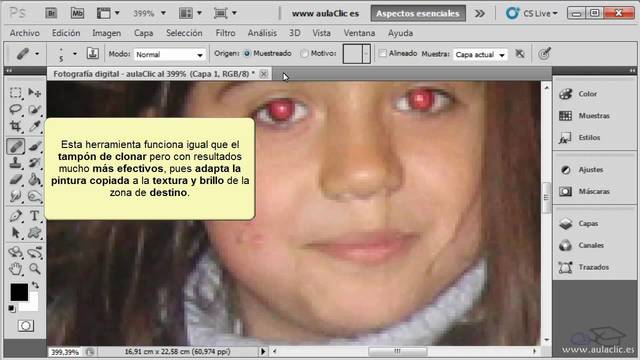640x360 pixels.
Task: Click the vertical scrollbar thumb
Action: coord(547,198)
